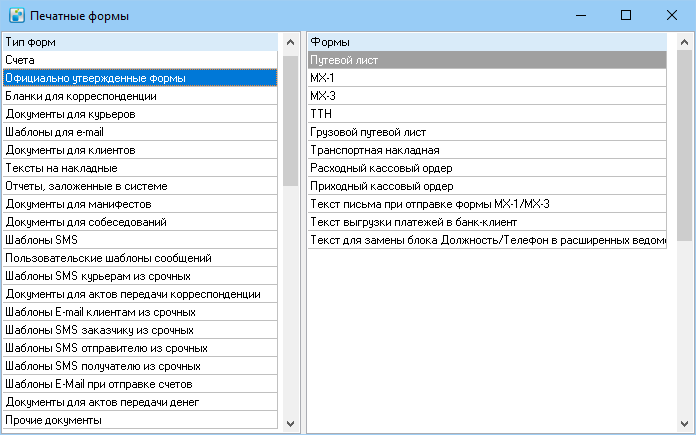Click up arrow of form types scrollbar
The width and height of the screenshot is (696, 435).
[291, 42]
